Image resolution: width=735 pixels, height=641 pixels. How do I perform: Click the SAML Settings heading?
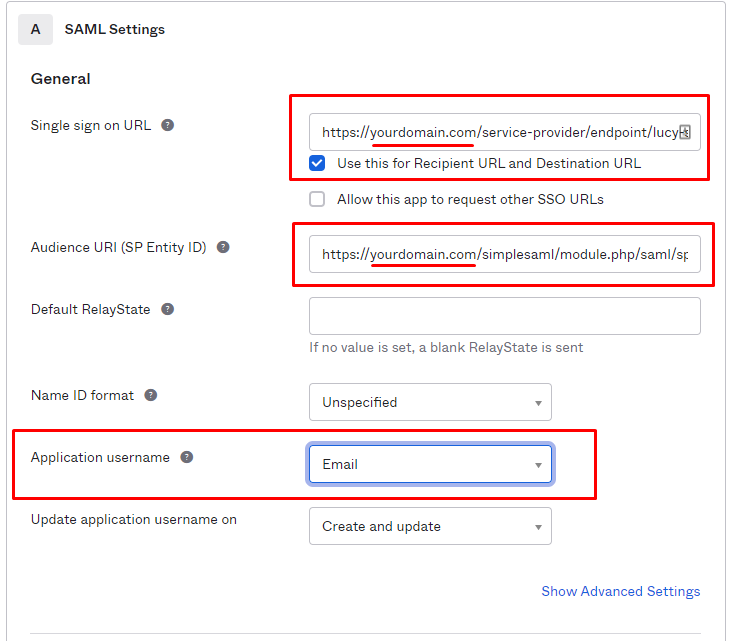pos(115,30)
